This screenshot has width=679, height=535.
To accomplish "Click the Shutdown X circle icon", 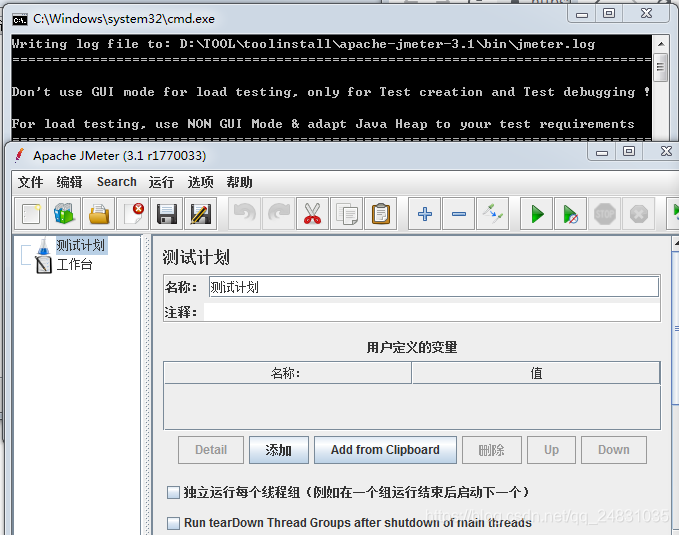I will pos(639,214).
